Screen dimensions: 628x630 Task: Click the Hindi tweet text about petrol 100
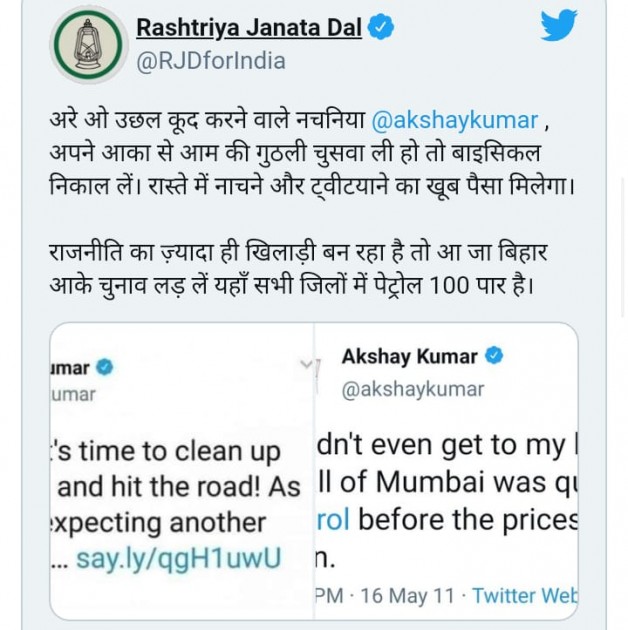(x=298, y=269)
